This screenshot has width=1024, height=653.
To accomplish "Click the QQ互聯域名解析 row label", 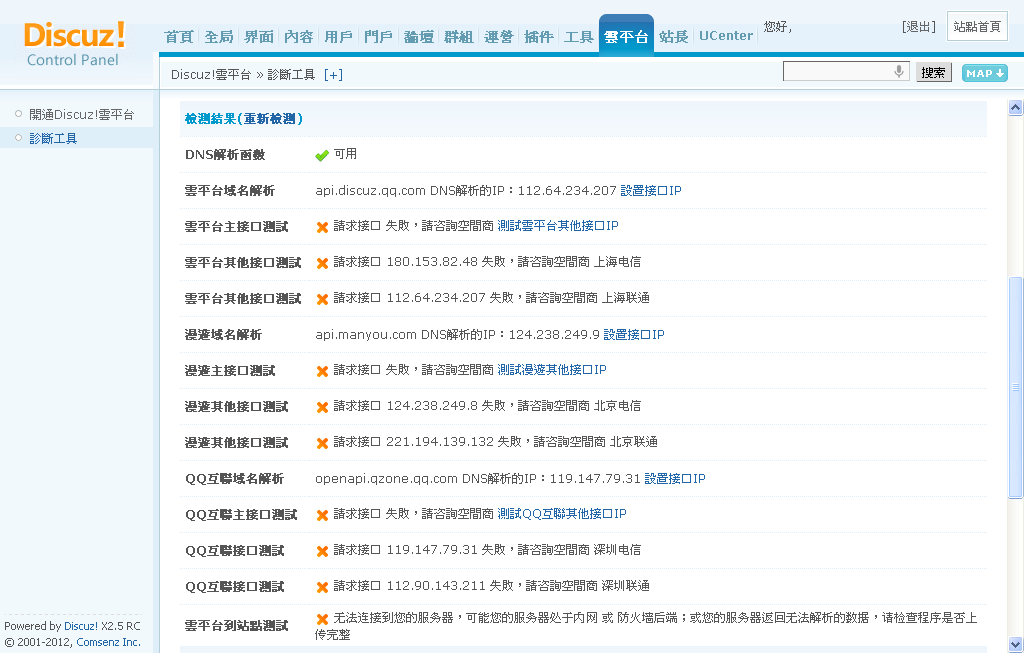I will click(x=234, y=479).
